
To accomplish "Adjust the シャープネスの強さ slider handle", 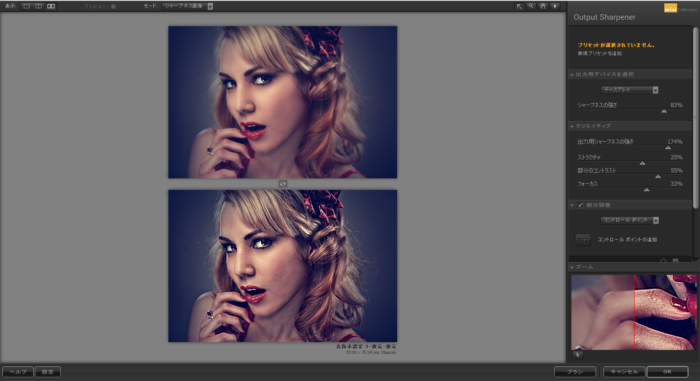I will (664, 111).
